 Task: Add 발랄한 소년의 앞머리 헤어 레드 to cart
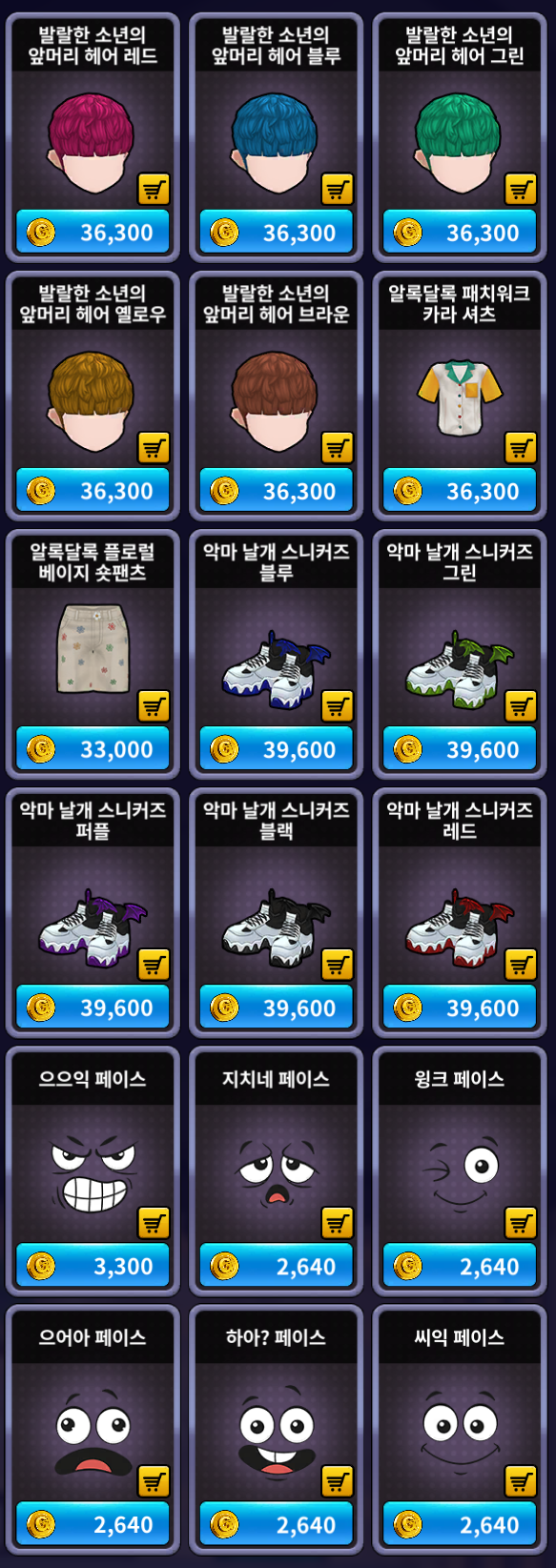pyautogui.click(x=154, y=189)
